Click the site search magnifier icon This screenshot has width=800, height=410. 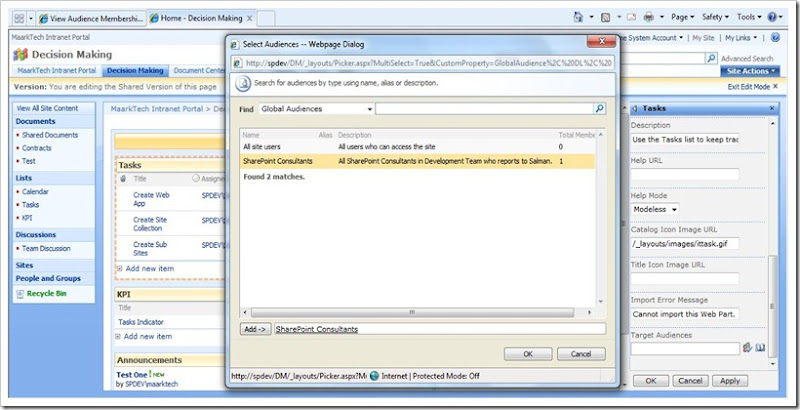pos(712,58)
